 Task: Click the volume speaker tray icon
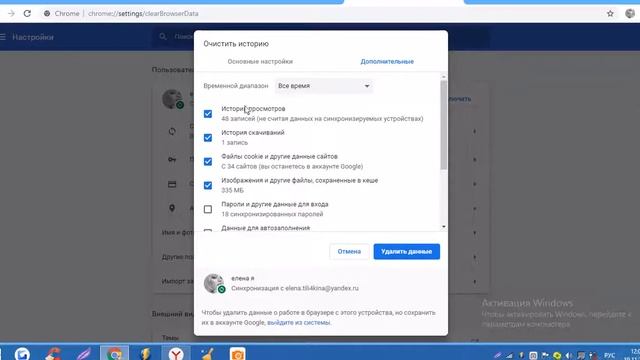coord(569,356)
